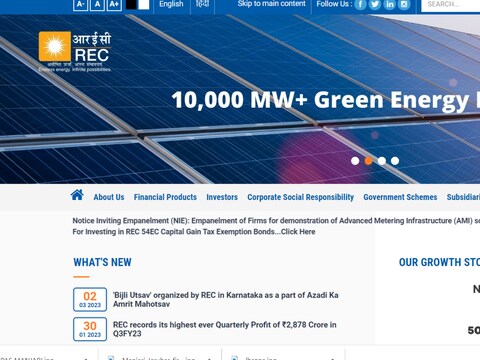Open the Subsidiaries menu

[x=463, y=197]
